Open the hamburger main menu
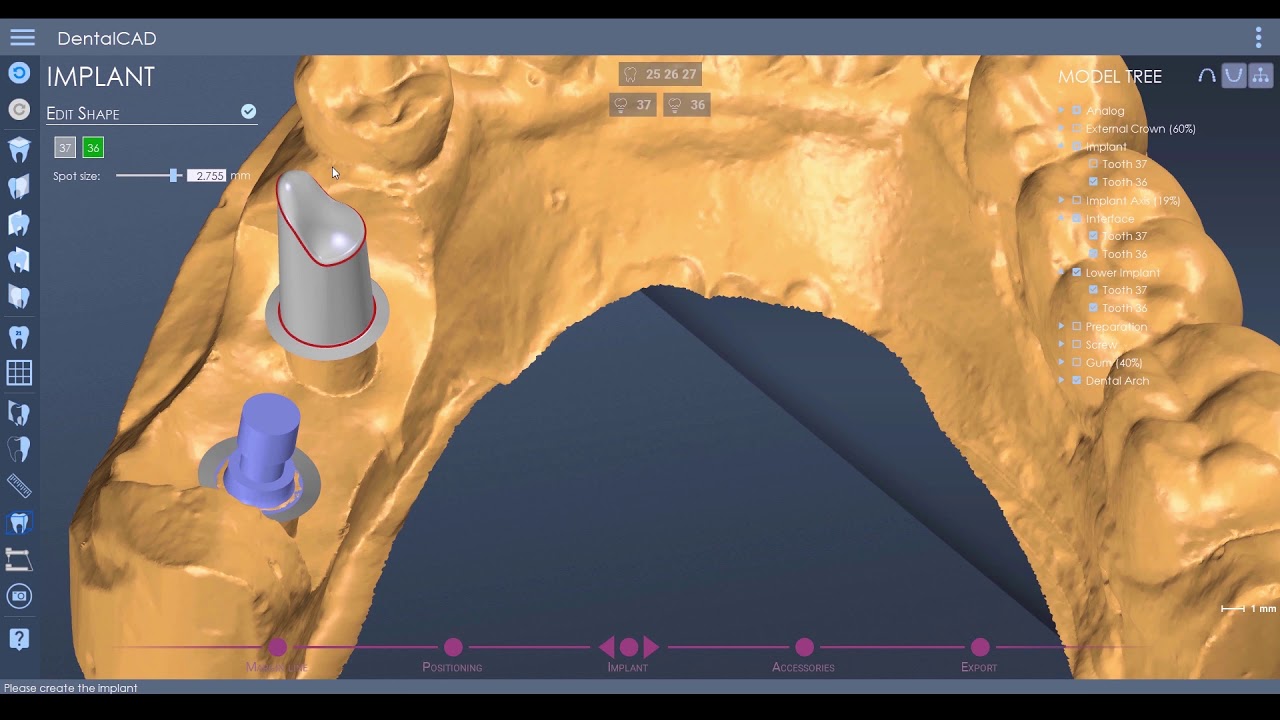 (22, 38)
